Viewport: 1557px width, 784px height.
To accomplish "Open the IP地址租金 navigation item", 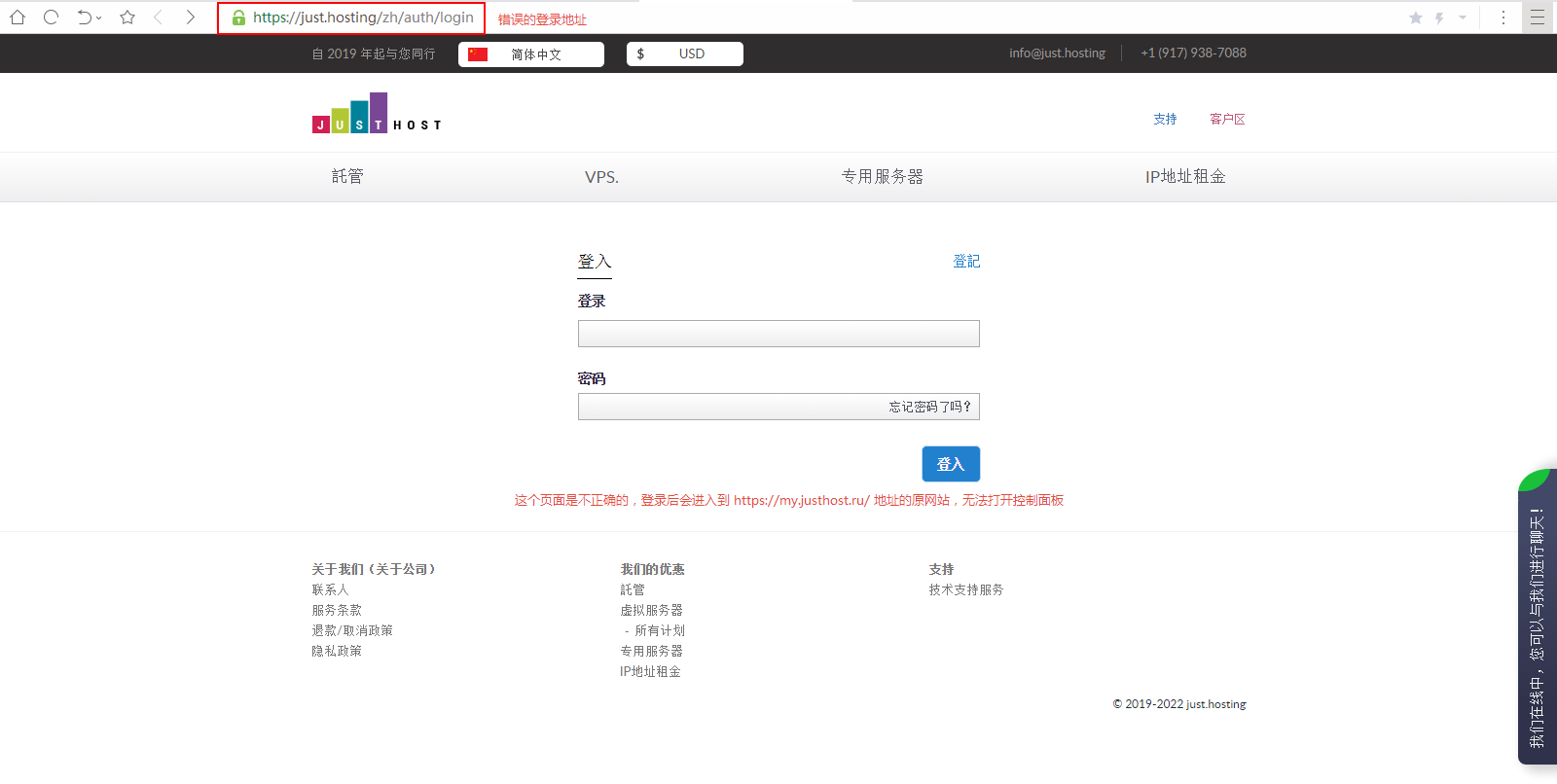I will click(1185, 176).
